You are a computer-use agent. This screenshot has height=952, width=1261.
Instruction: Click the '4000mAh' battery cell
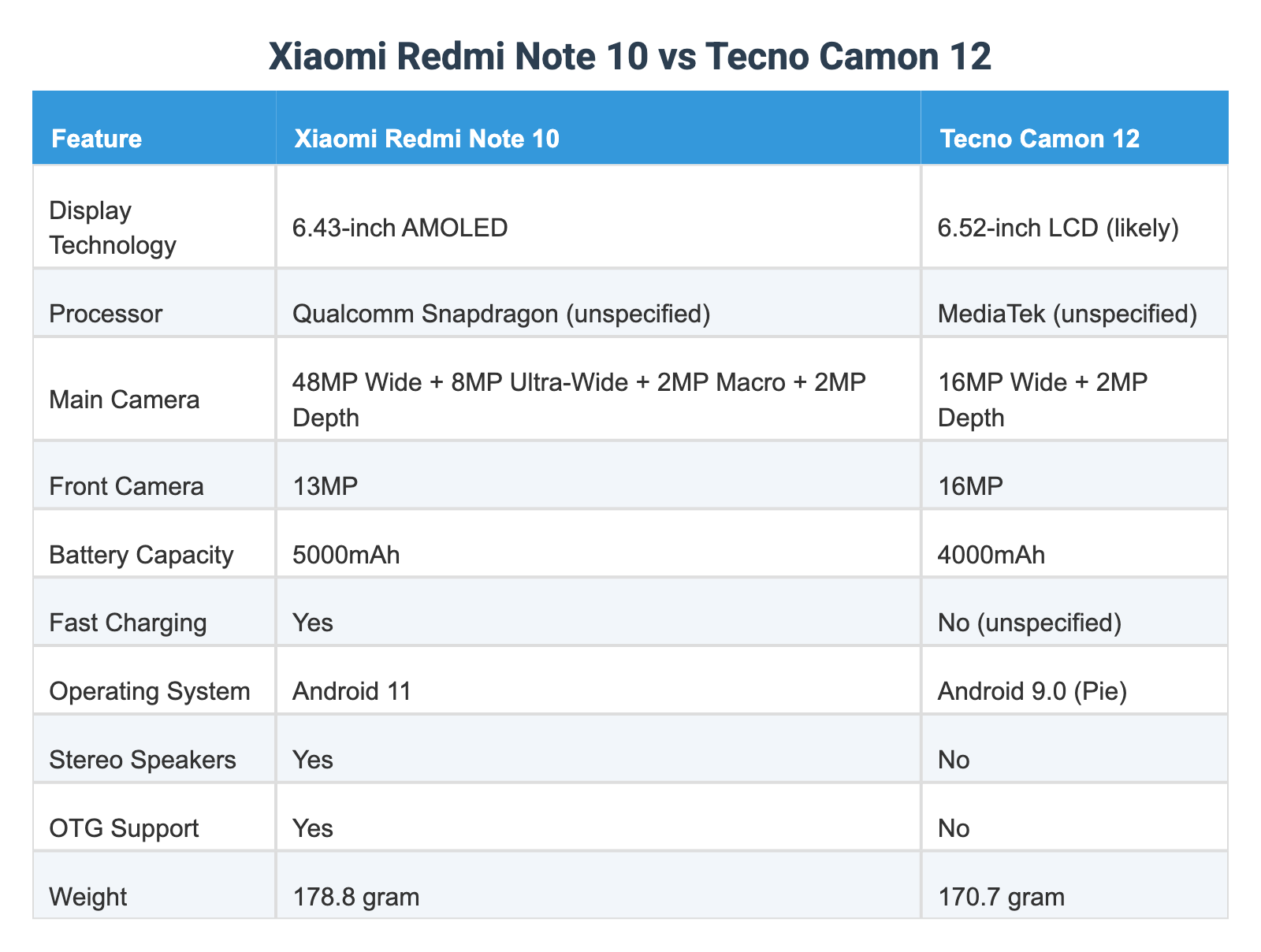(991, 556)
